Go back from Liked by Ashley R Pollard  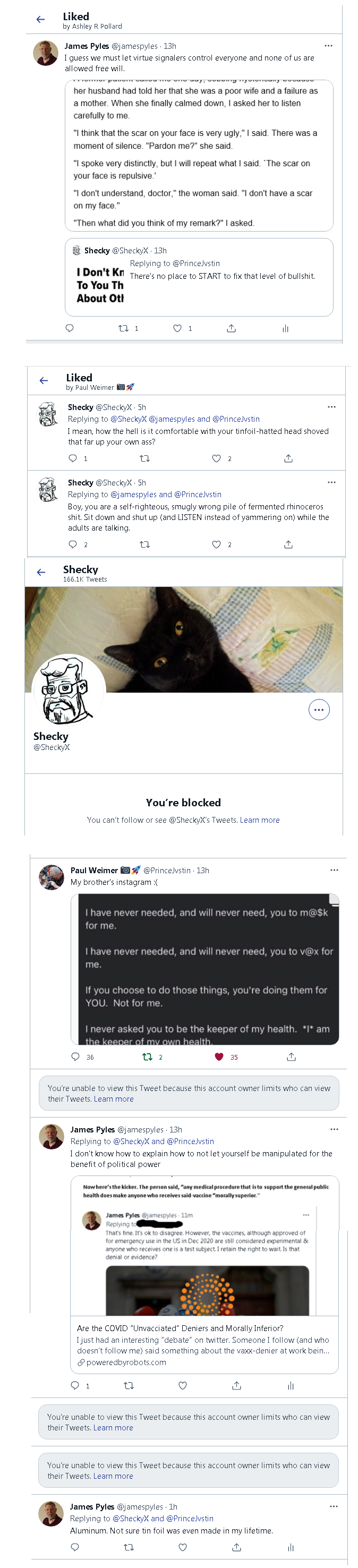pyautogui.click(x=41, y=20)
